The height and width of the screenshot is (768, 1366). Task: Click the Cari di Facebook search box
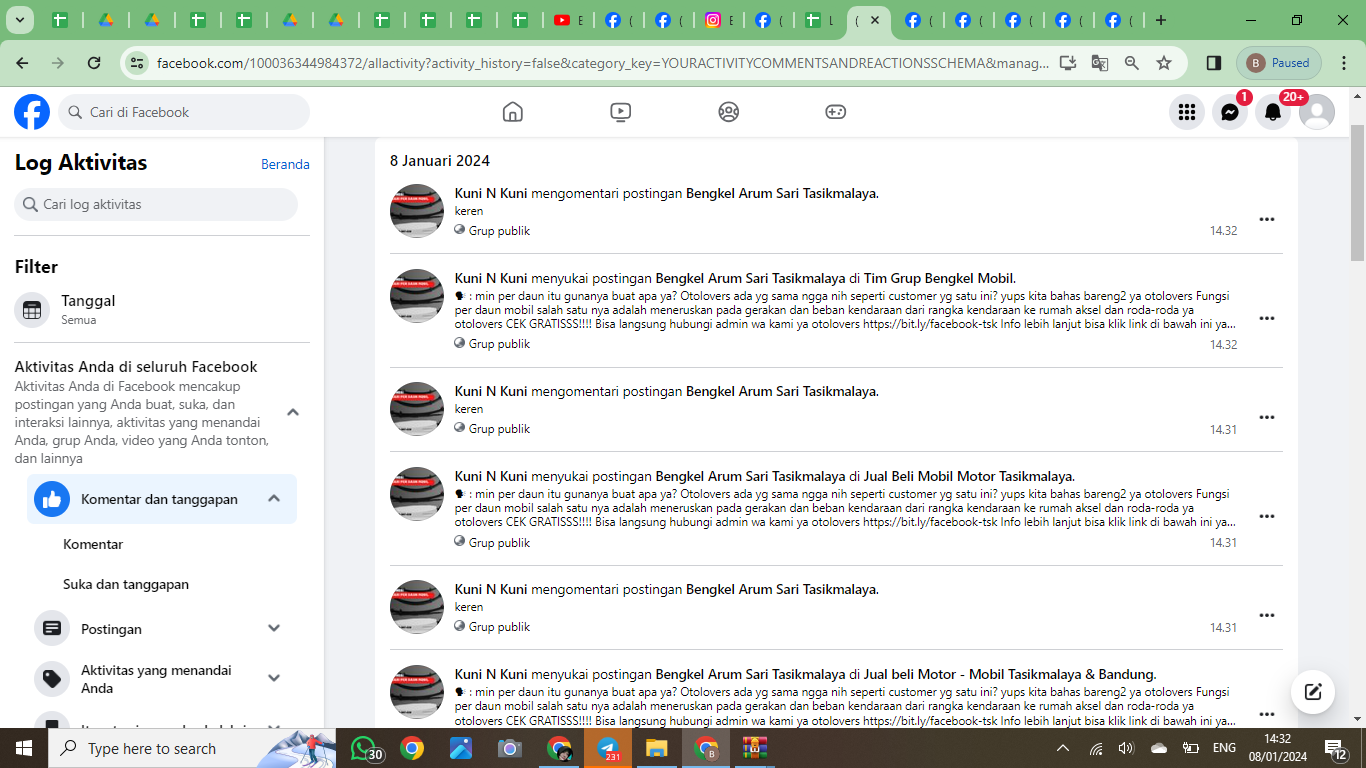[x=184, y=112]
